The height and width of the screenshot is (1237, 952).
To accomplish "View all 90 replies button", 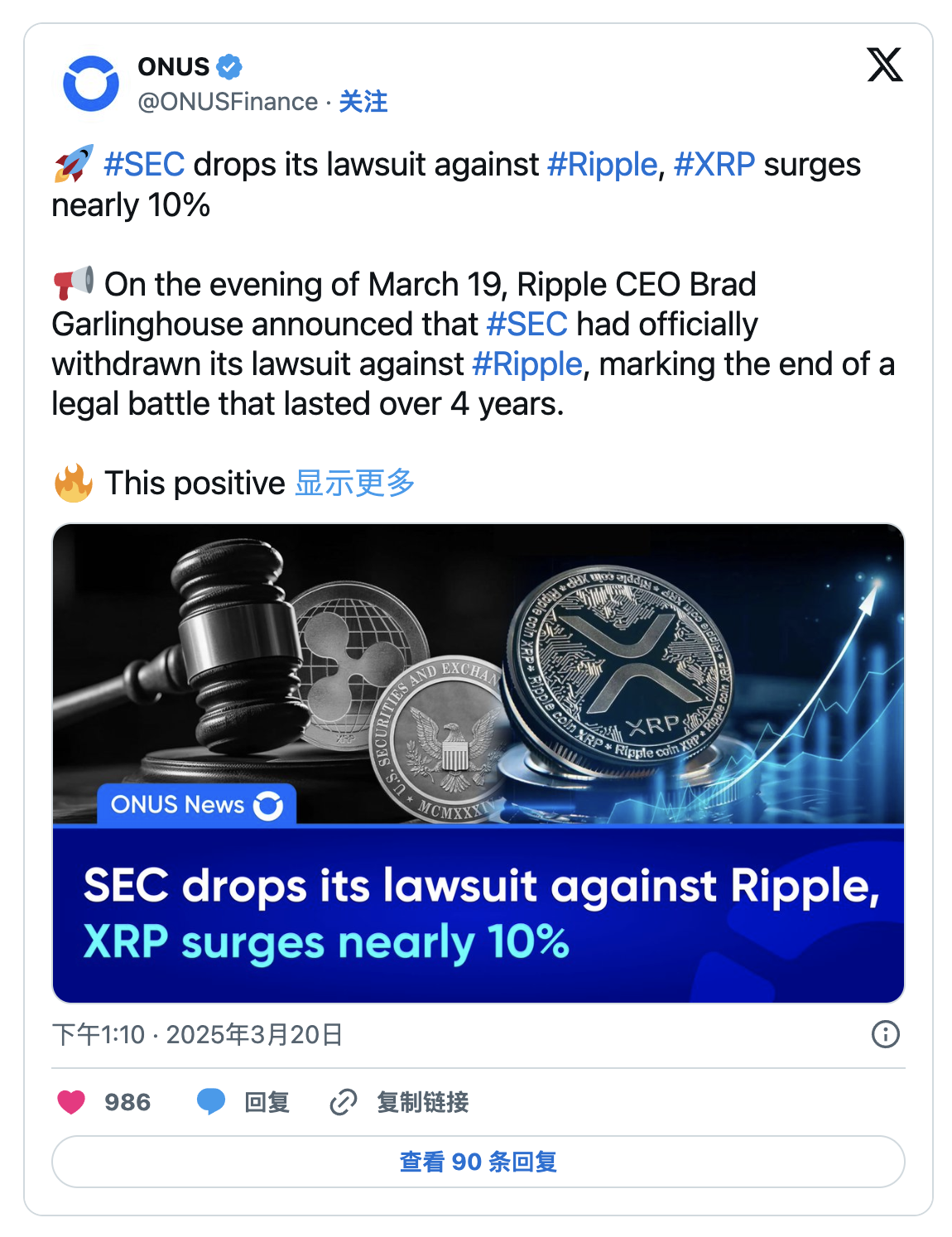I will click(478, 1162).
